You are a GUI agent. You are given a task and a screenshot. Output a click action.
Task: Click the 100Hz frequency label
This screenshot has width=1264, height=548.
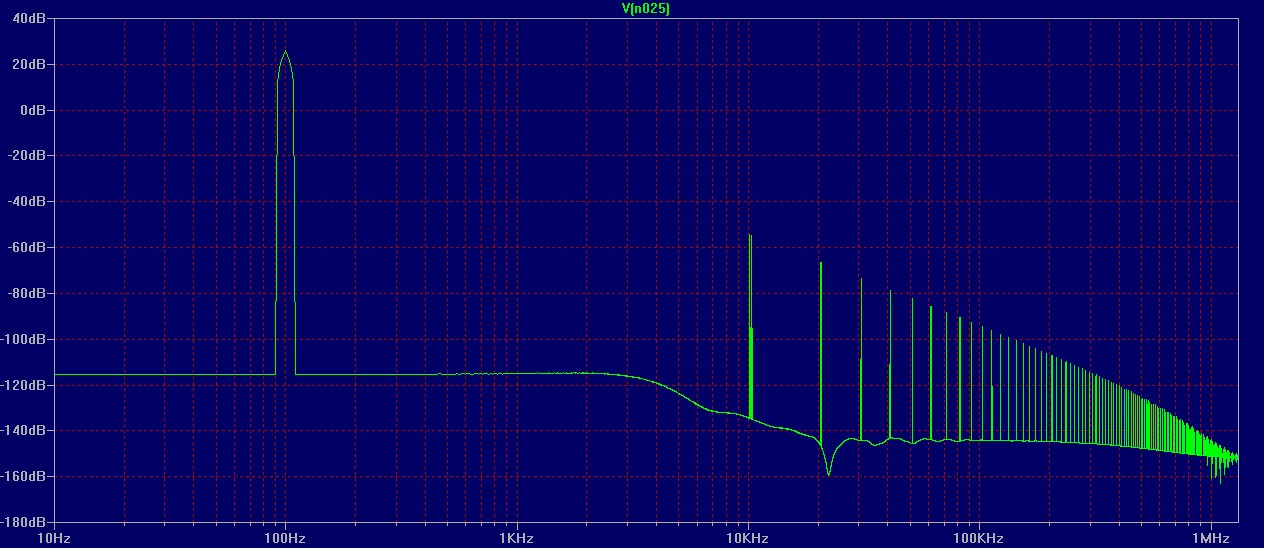285,538
